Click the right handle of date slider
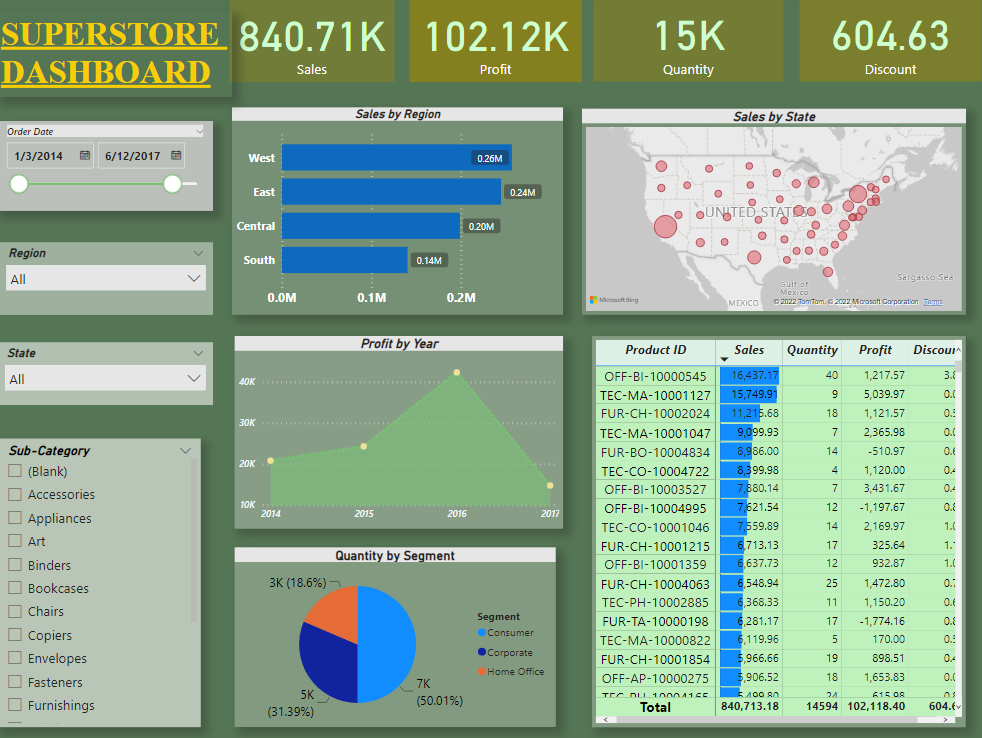This screenshot has width=982, height=738. tap(173, 184)
